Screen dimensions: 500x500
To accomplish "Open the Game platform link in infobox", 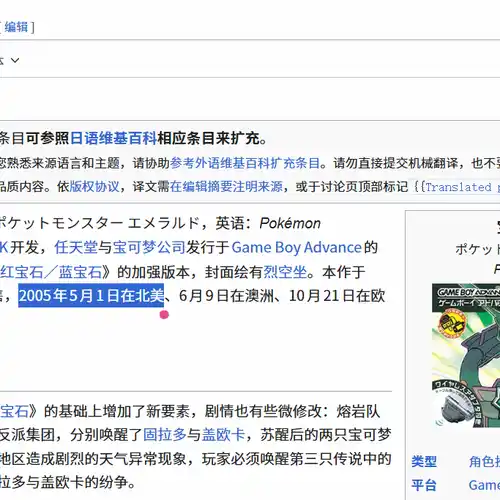I will (484, 485).
